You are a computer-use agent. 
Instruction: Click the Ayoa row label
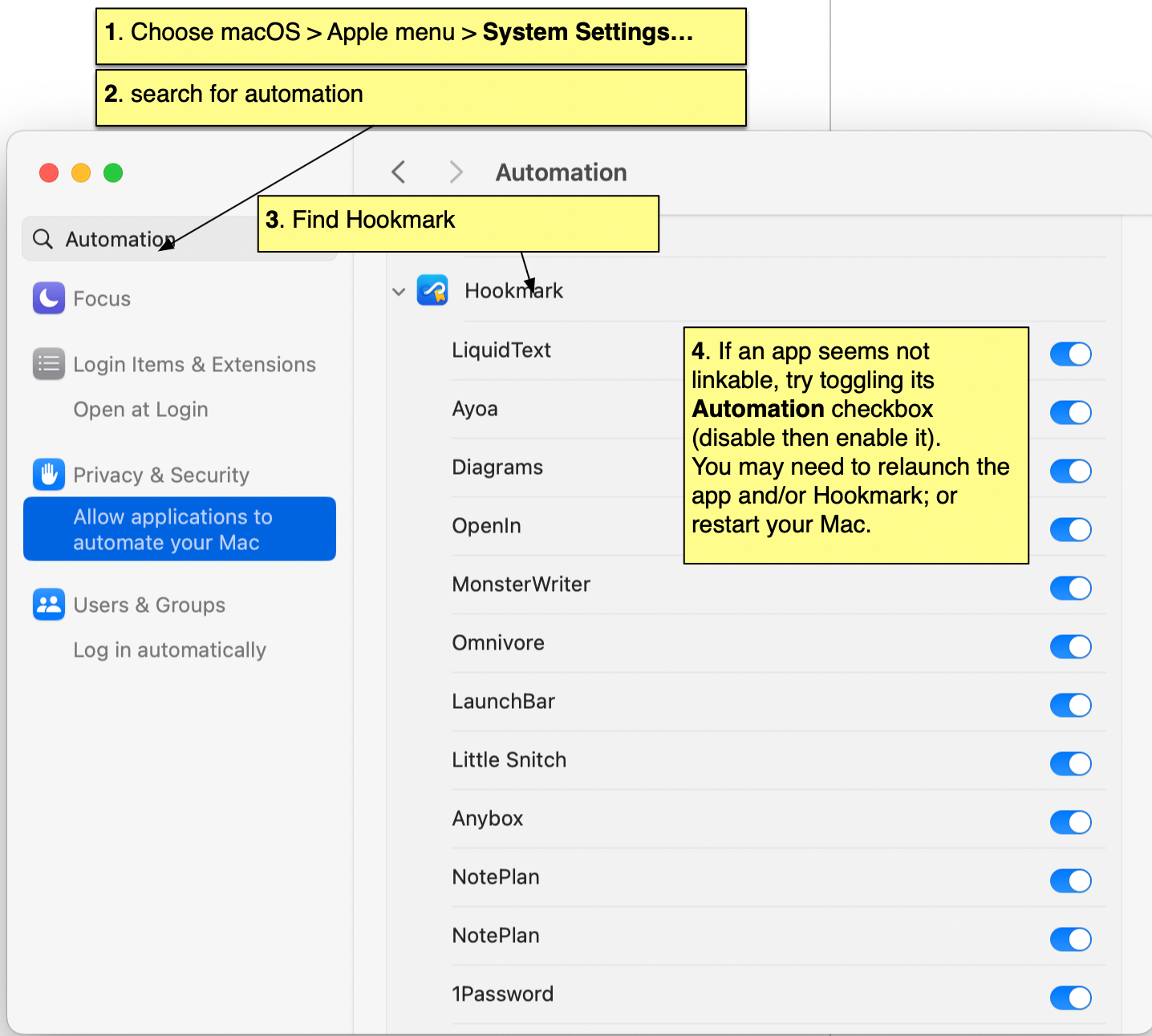(x=475, y=408)
